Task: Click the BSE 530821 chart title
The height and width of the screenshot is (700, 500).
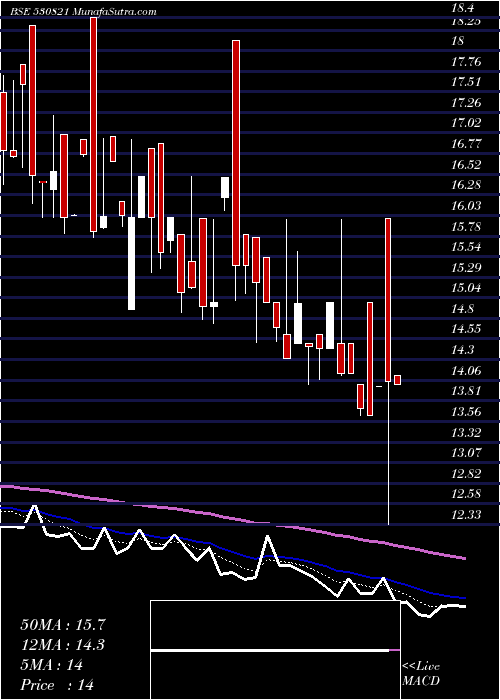Action: coord(83,11)
